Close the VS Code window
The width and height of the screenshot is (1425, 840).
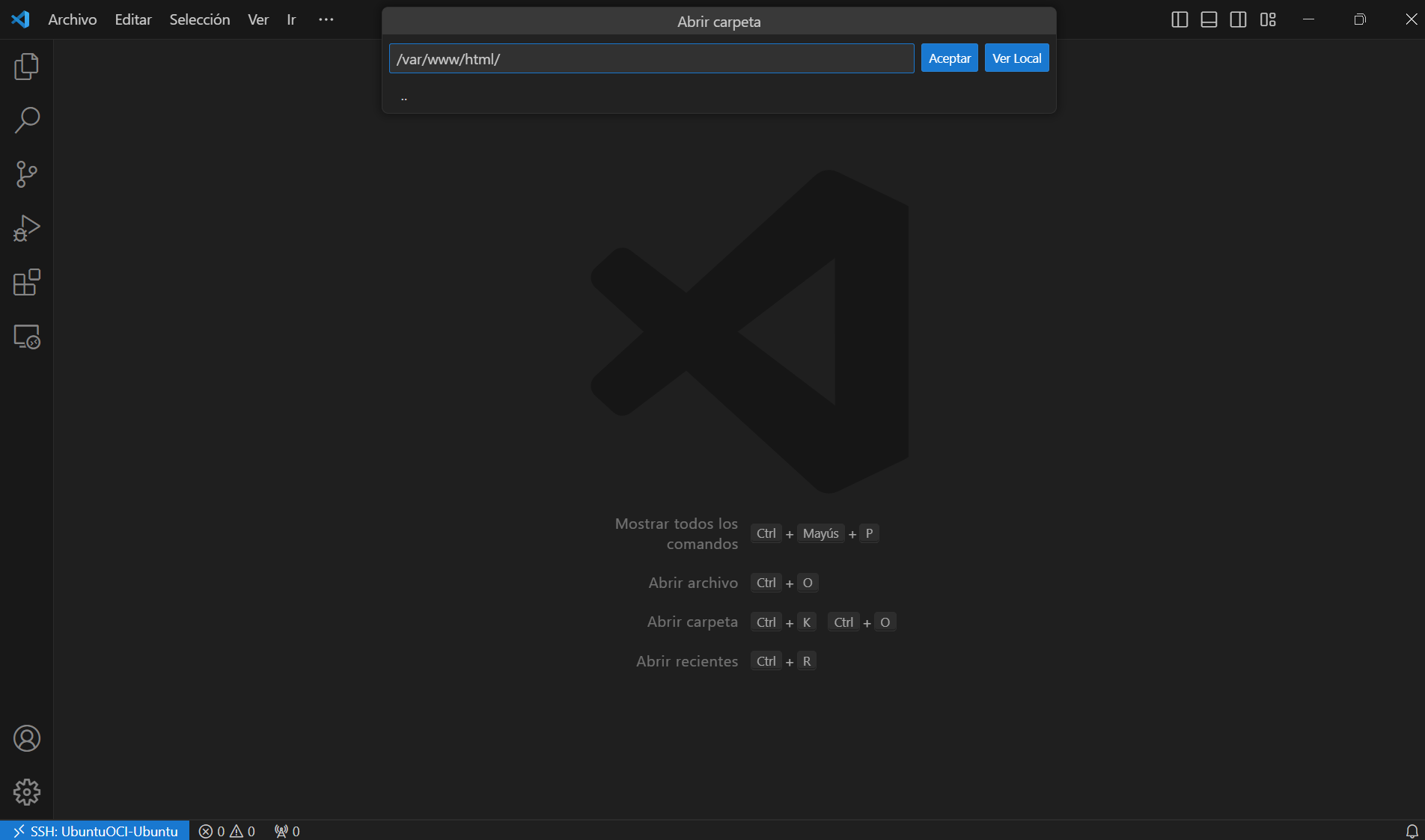[1411, 19]
